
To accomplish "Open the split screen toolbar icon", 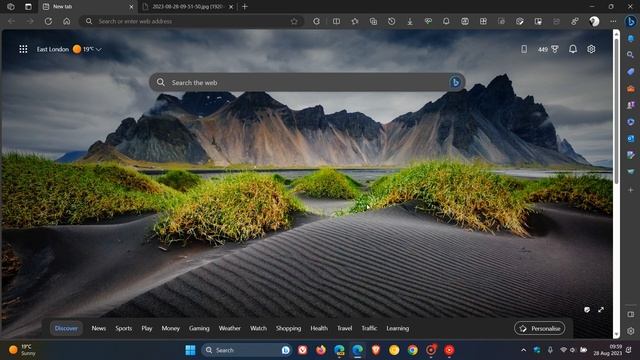I will [x=336, y=21].
